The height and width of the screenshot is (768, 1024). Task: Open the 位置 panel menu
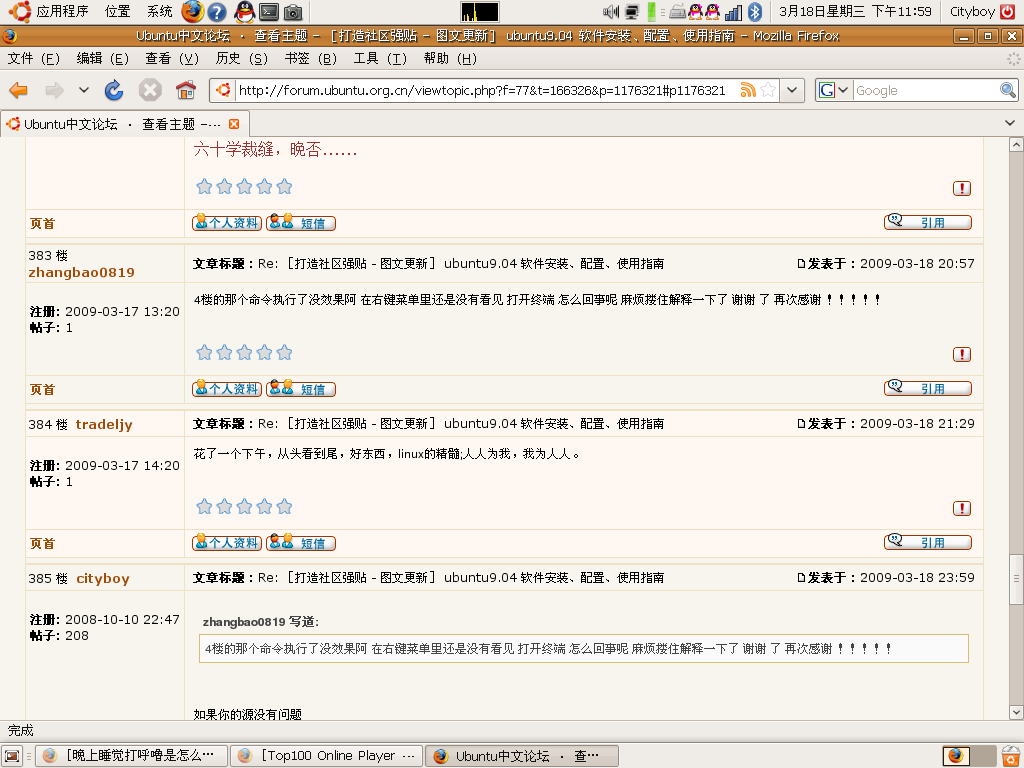pyautogui.click(x=118, y=12)
